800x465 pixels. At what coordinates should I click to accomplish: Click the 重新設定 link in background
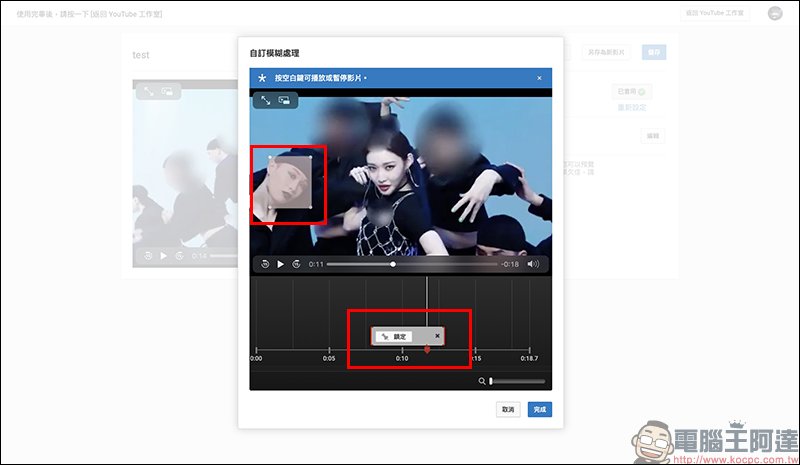coord(632,107)
